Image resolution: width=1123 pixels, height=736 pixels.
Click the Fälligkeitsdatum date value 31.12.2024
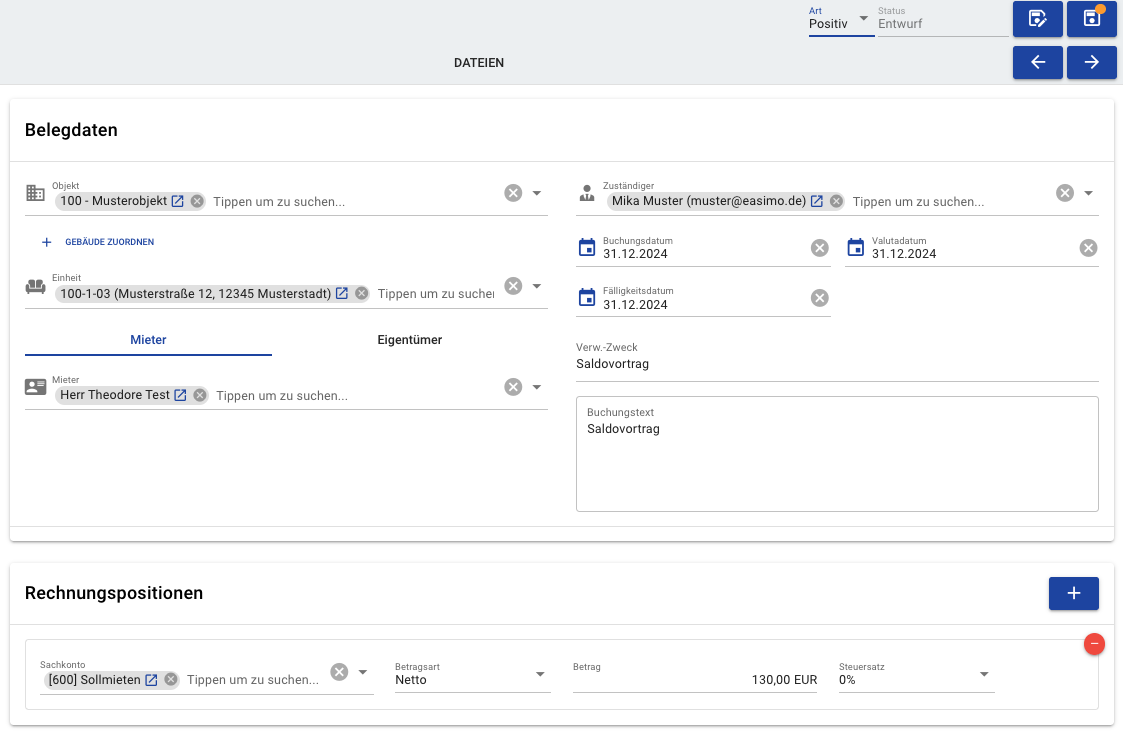click(635, 305)
